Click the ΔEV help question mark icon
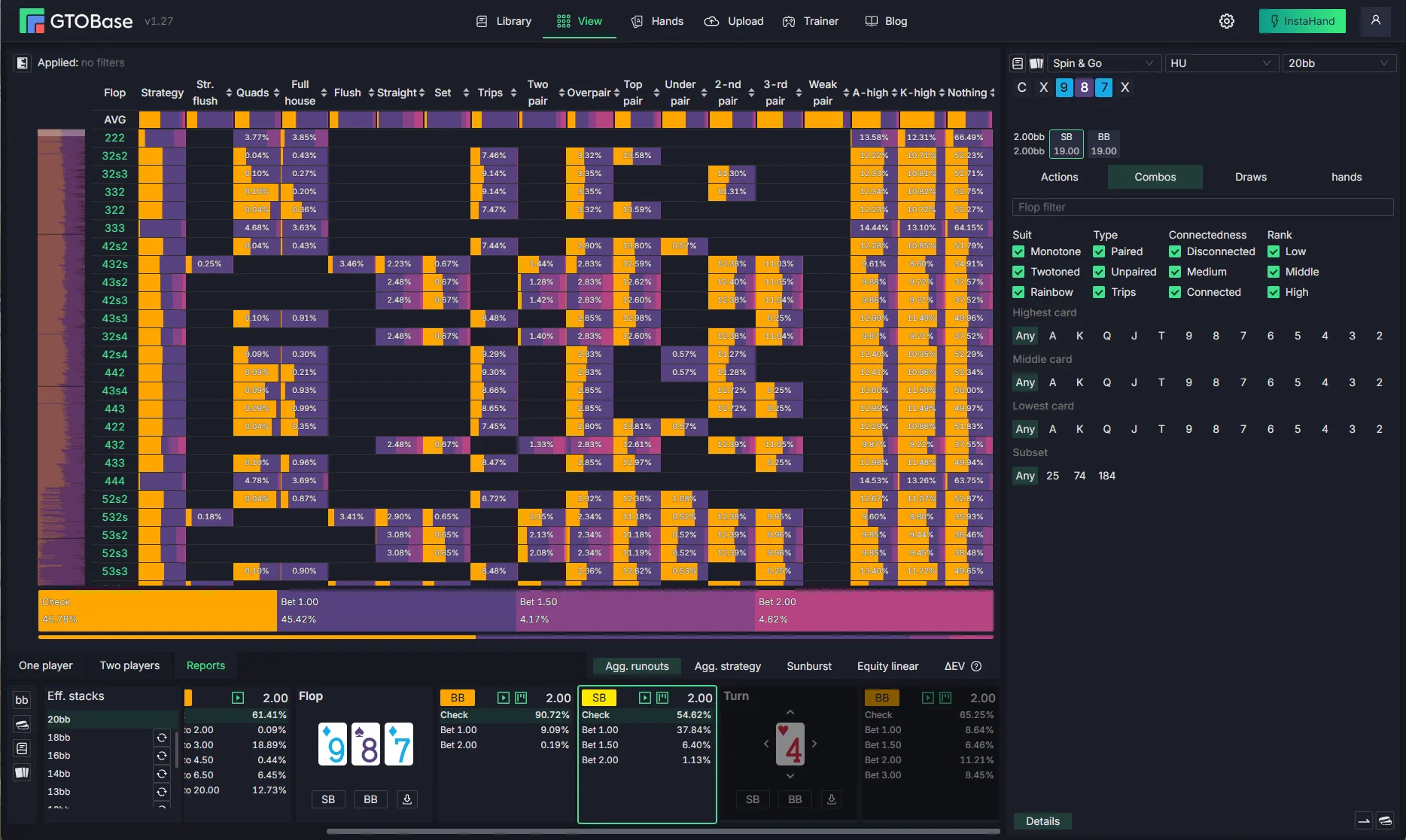1406x840 pixels. pos(976,666)
